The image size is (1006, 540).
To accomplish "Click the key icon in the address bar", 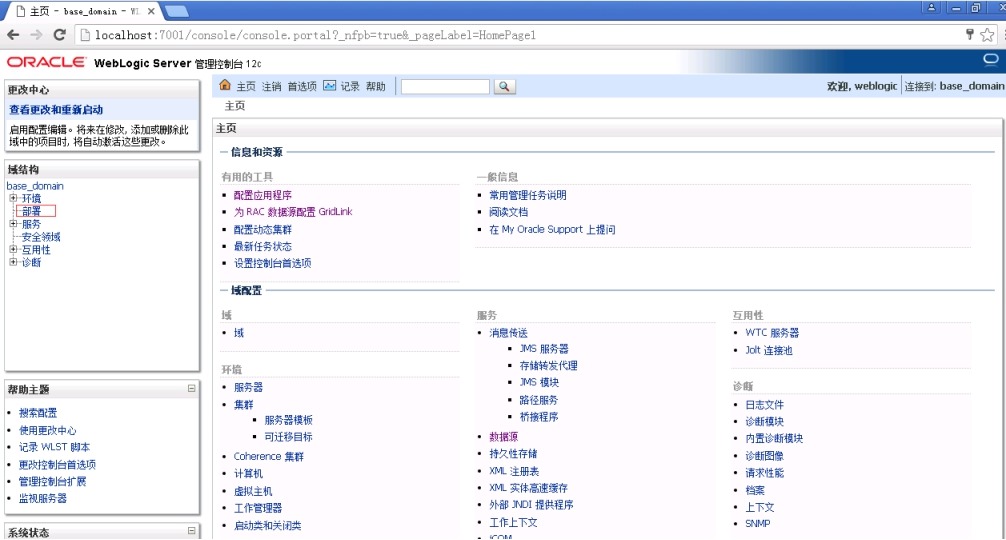I will click(969, 34).
